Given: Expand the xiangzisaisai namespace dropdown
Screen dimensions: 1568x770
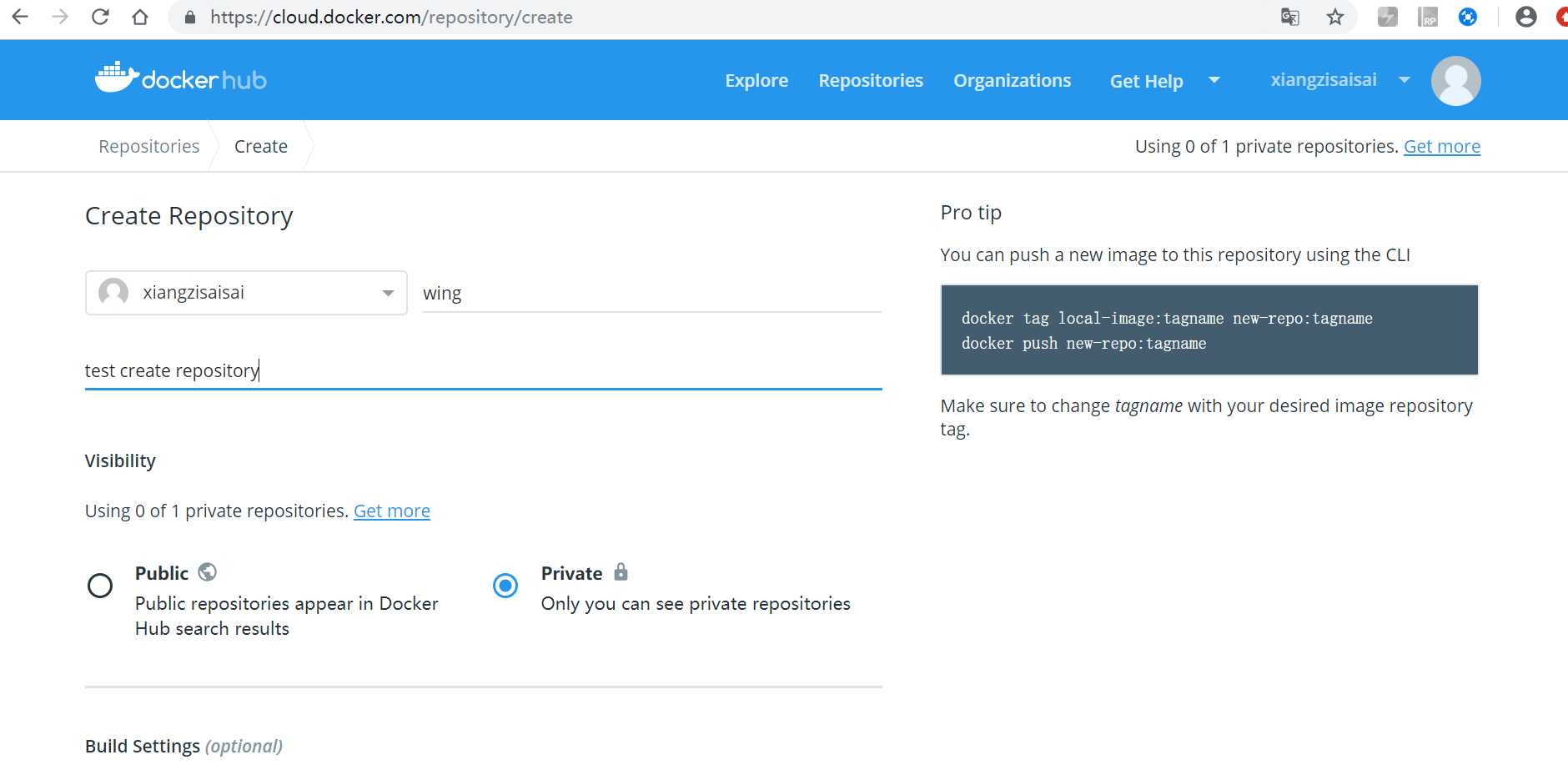Looking at the screenshot, I should (x=388, y=293).
